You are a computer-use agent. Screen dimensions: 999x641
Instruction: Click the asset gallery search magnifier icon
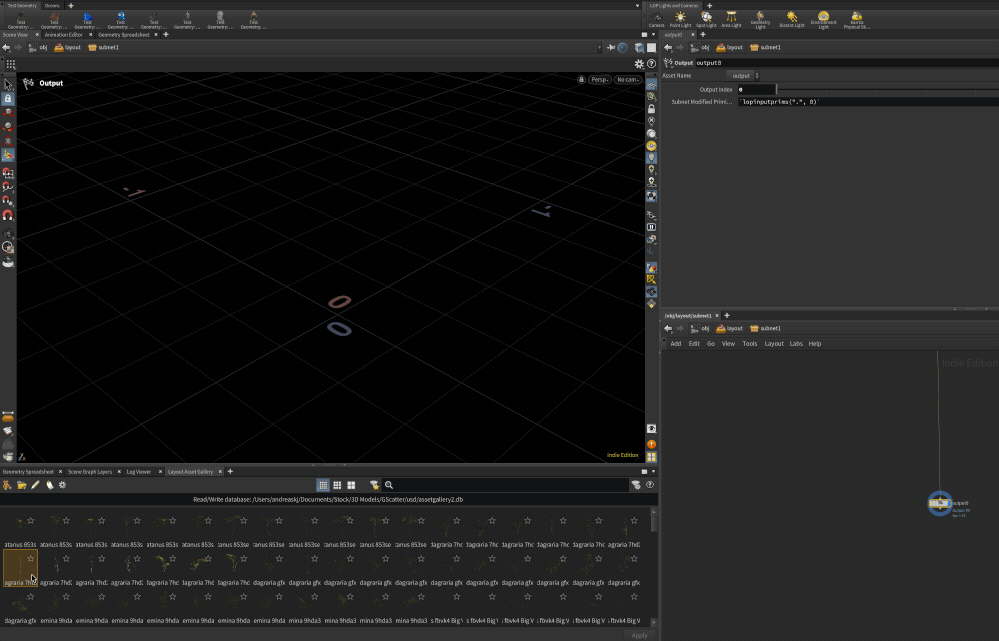389,485
